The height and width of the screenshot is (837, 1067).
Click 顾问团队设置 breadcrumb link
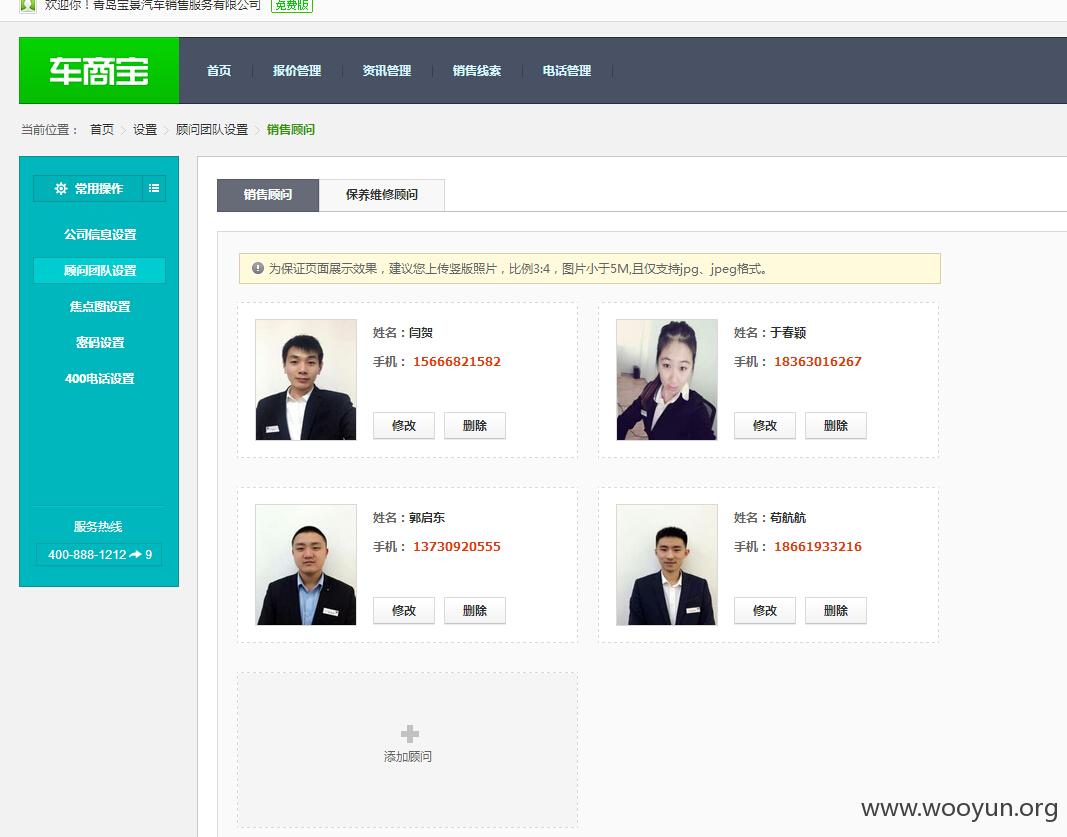tap(212, 129)
